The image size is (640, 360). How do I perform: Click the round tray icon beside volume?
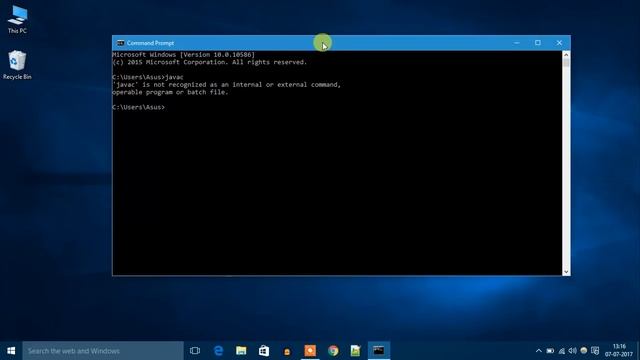tap(584, 351)
